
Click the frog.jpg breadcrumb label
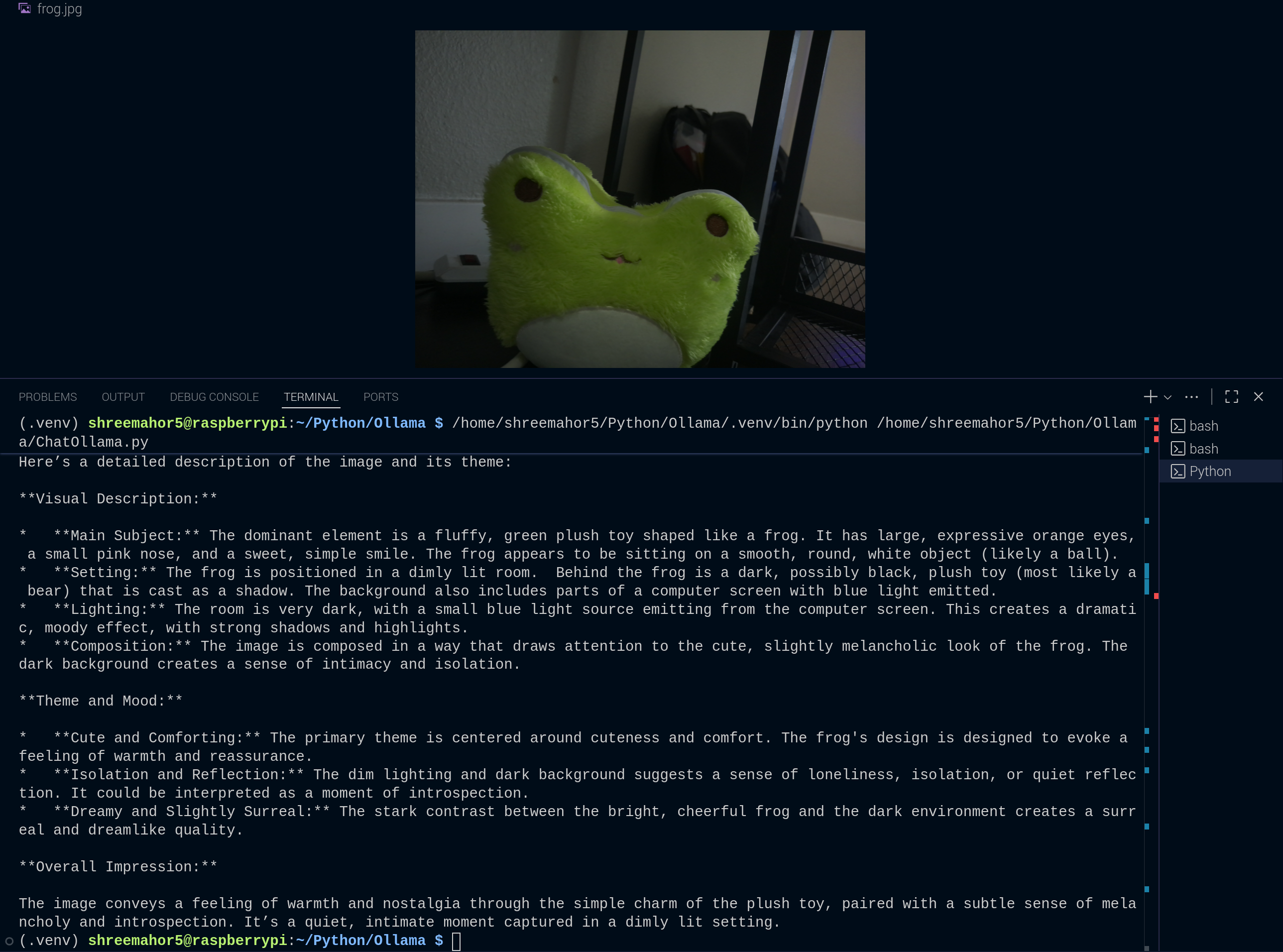[x=60, y=8]
